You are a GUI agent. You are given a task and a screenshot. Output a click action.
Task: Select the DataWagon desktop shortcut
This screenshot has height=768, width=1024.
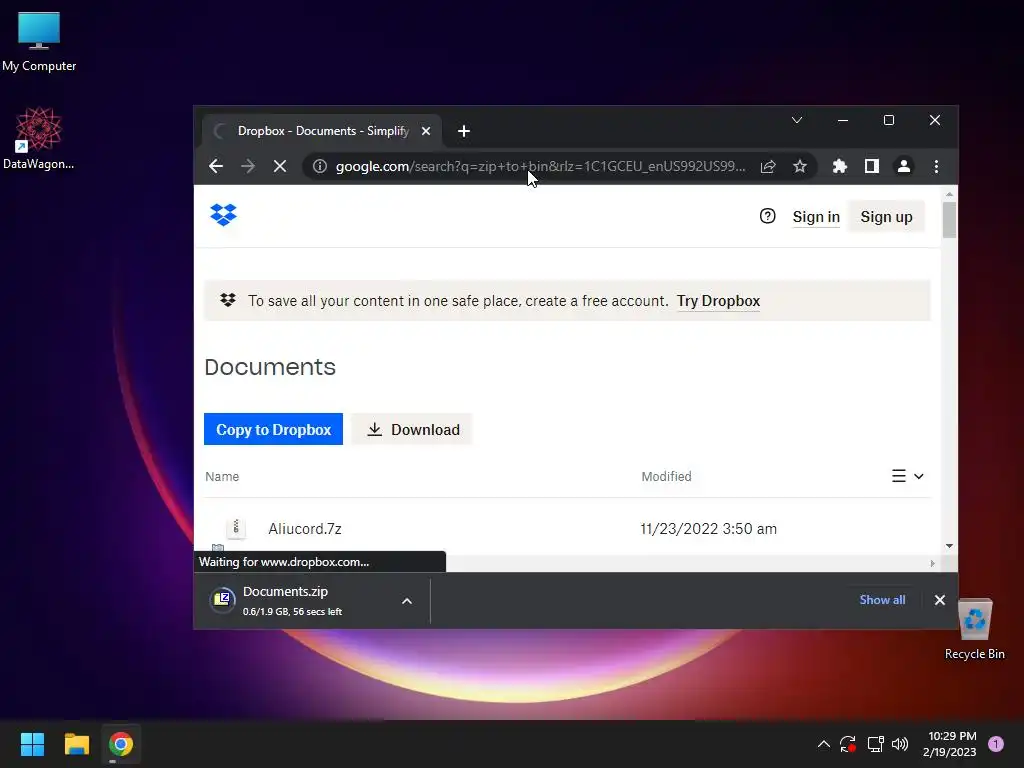pyautogui.click(x=39, y=138)
